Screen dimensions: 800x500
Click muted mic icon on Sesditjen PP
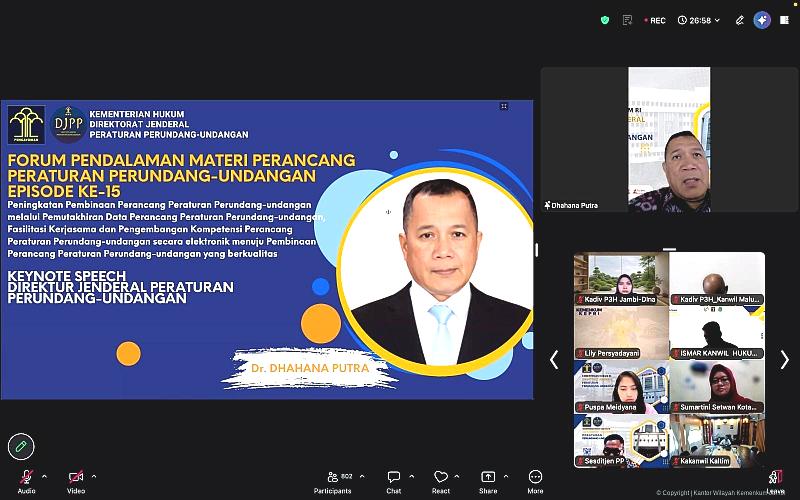tap(580, 461)
